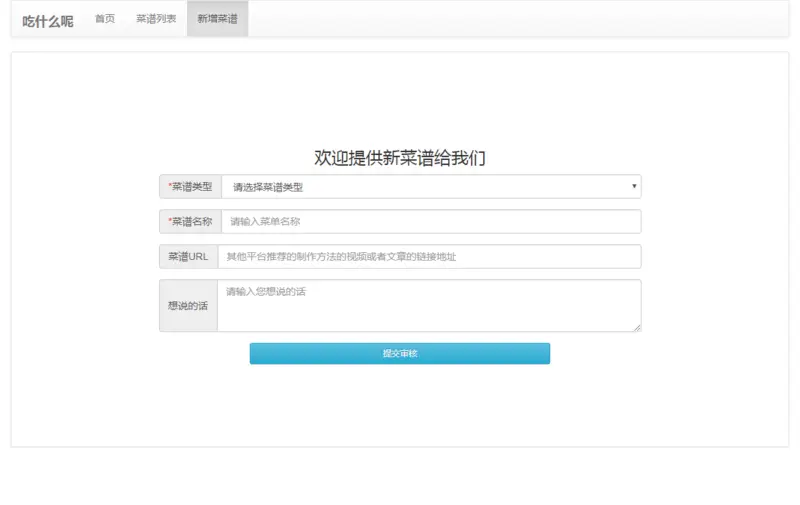The width and height of the screenshot is (800, 505).
Task: Click the arrow of the 菜谱类型 dropdown
Action: point(634,186)
